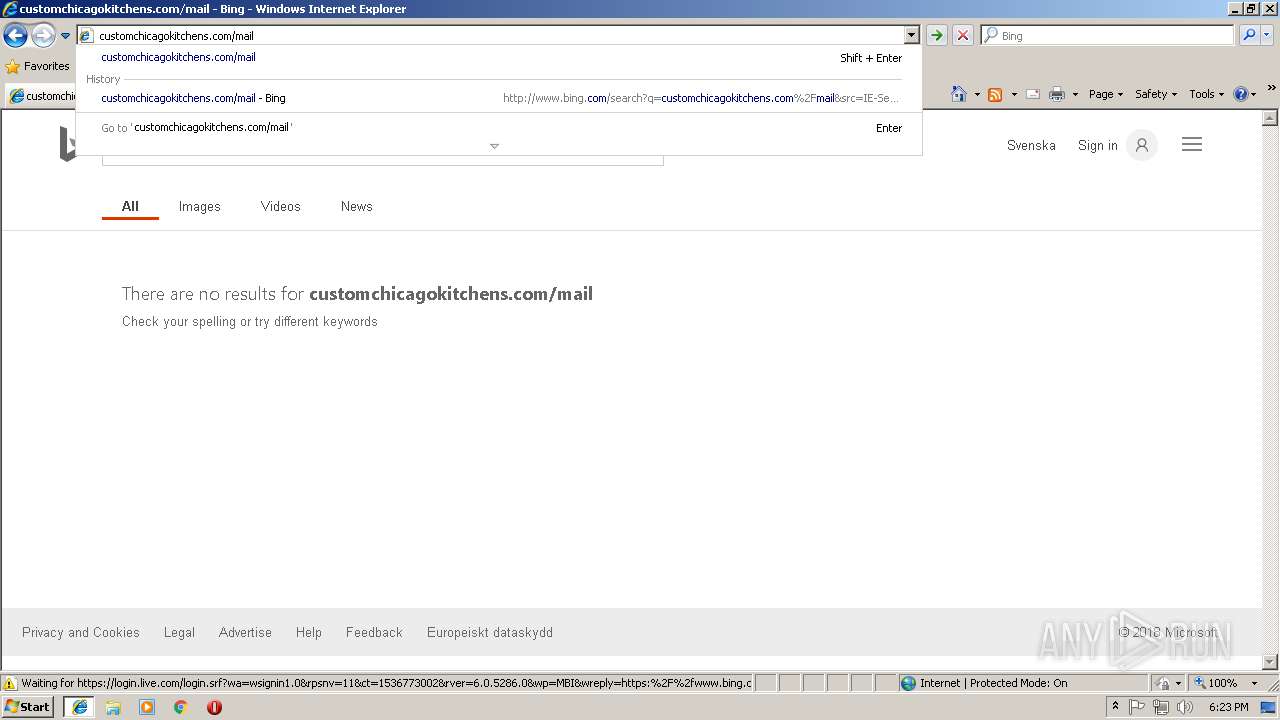Open the Page menu
1280x720 pixels.
coord(1105,94)
